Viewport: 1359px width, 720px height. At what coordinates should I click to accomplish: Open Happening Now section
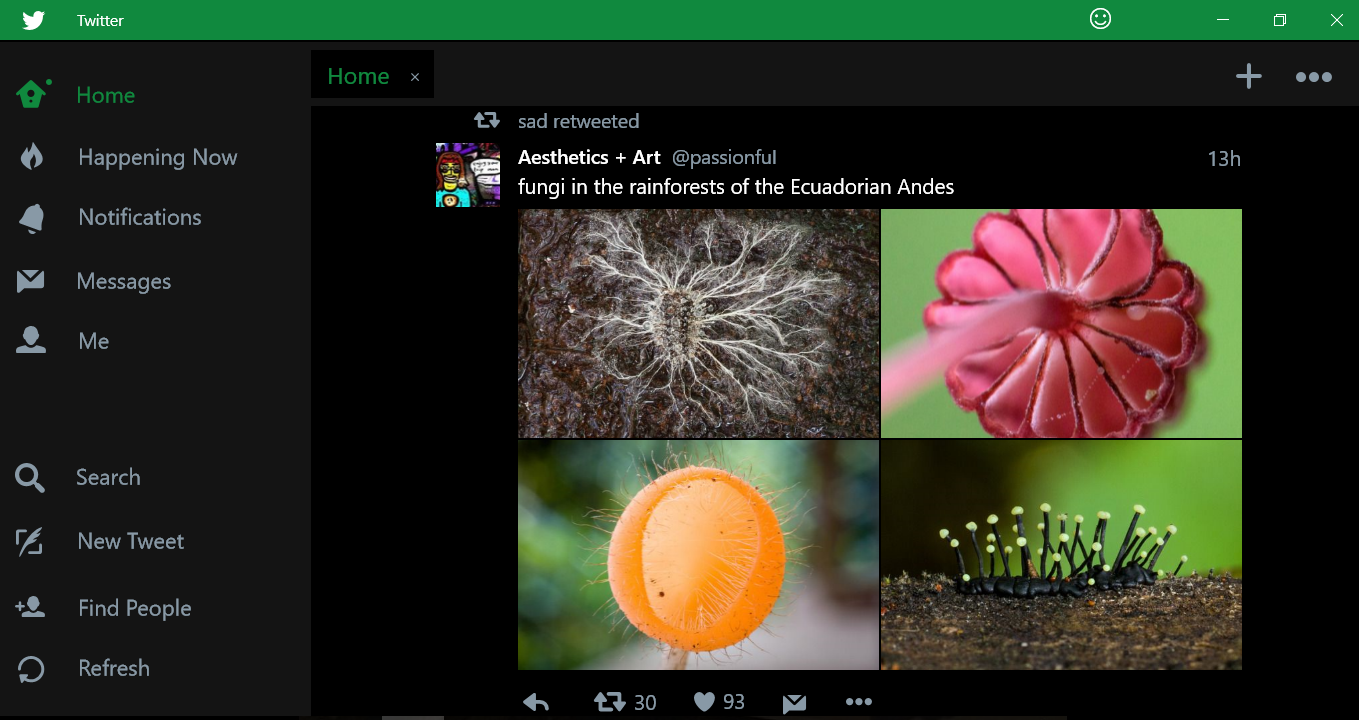158,157
